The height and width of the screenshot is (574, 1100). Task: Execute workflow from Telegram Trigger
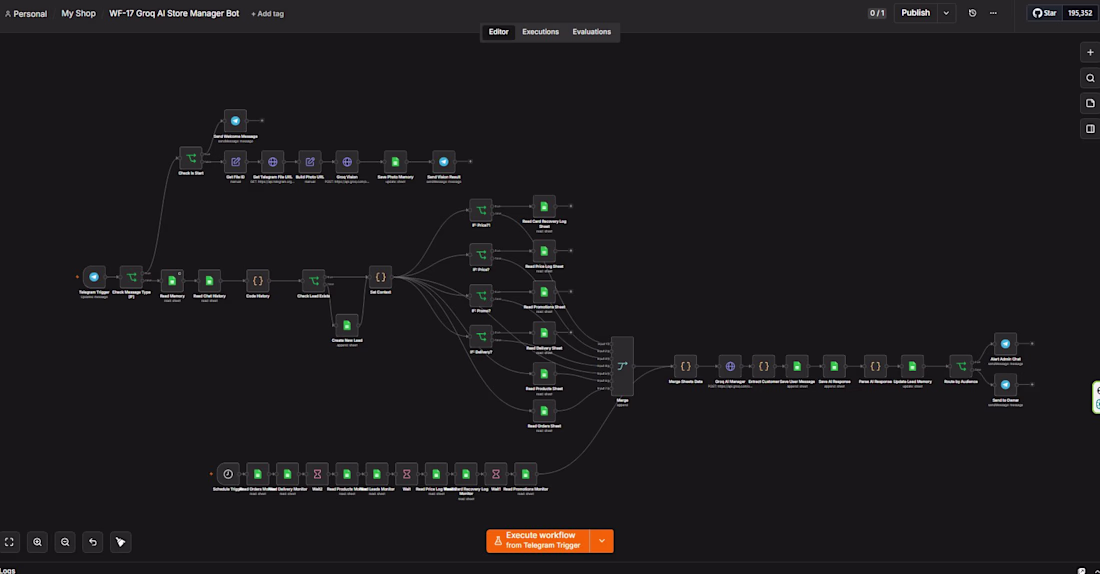pos(538,541)
